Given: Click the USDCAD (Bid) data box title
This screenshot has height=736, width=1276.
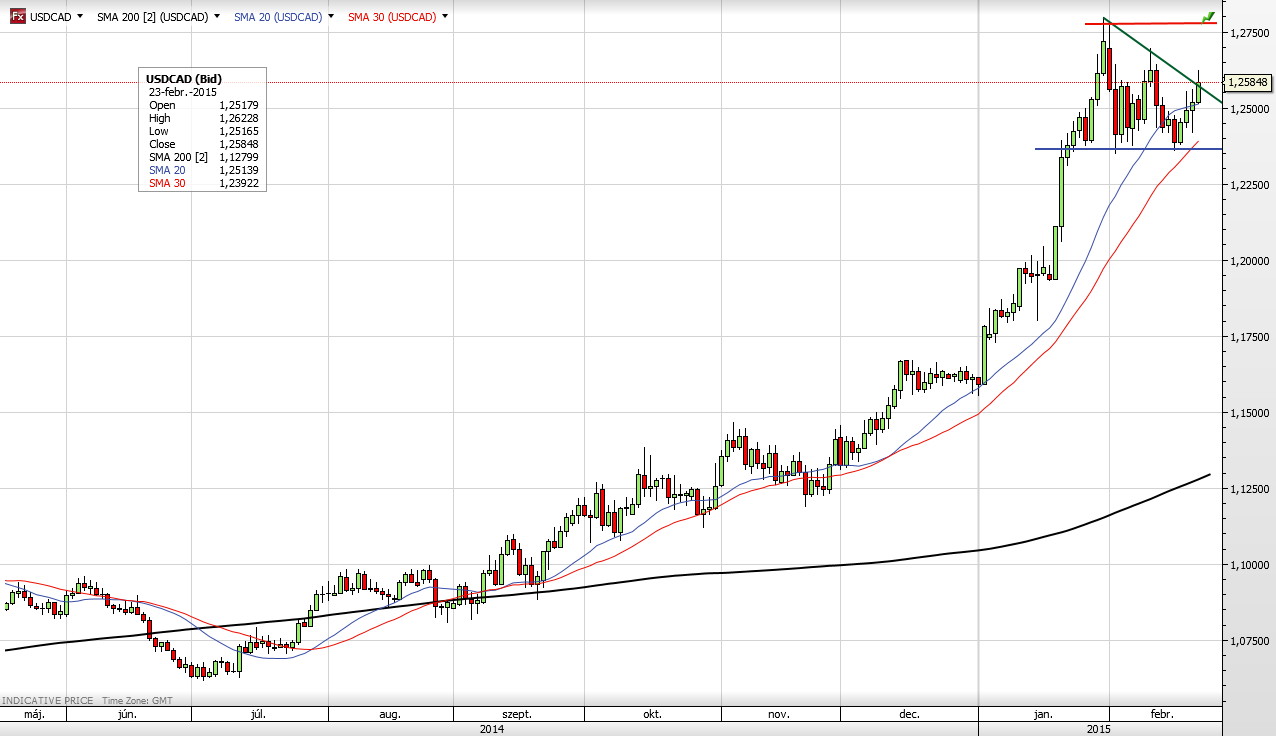Looking at the screenshot, I should (184, 79).
